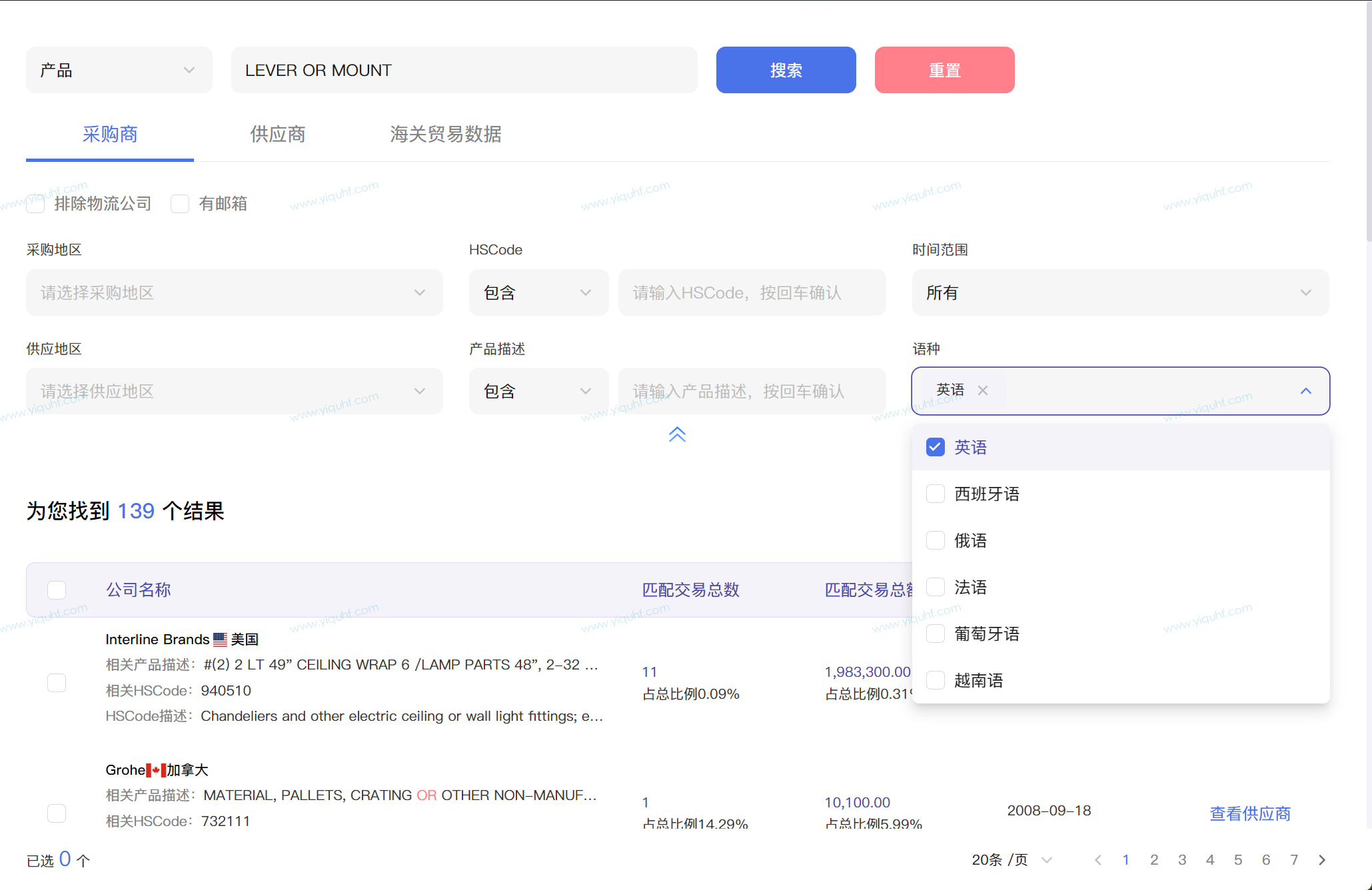This screenshot has width=1372, height=890.
Task: Click the Canada flag beside Grohe
Action: (x=156, y=770)
